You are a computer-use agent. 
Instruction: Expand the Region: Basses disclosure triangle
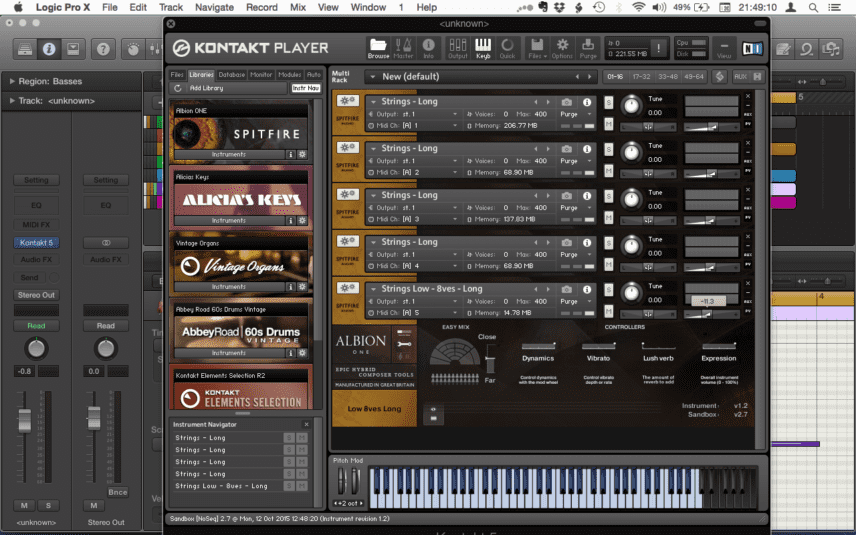tap(11, 81)
